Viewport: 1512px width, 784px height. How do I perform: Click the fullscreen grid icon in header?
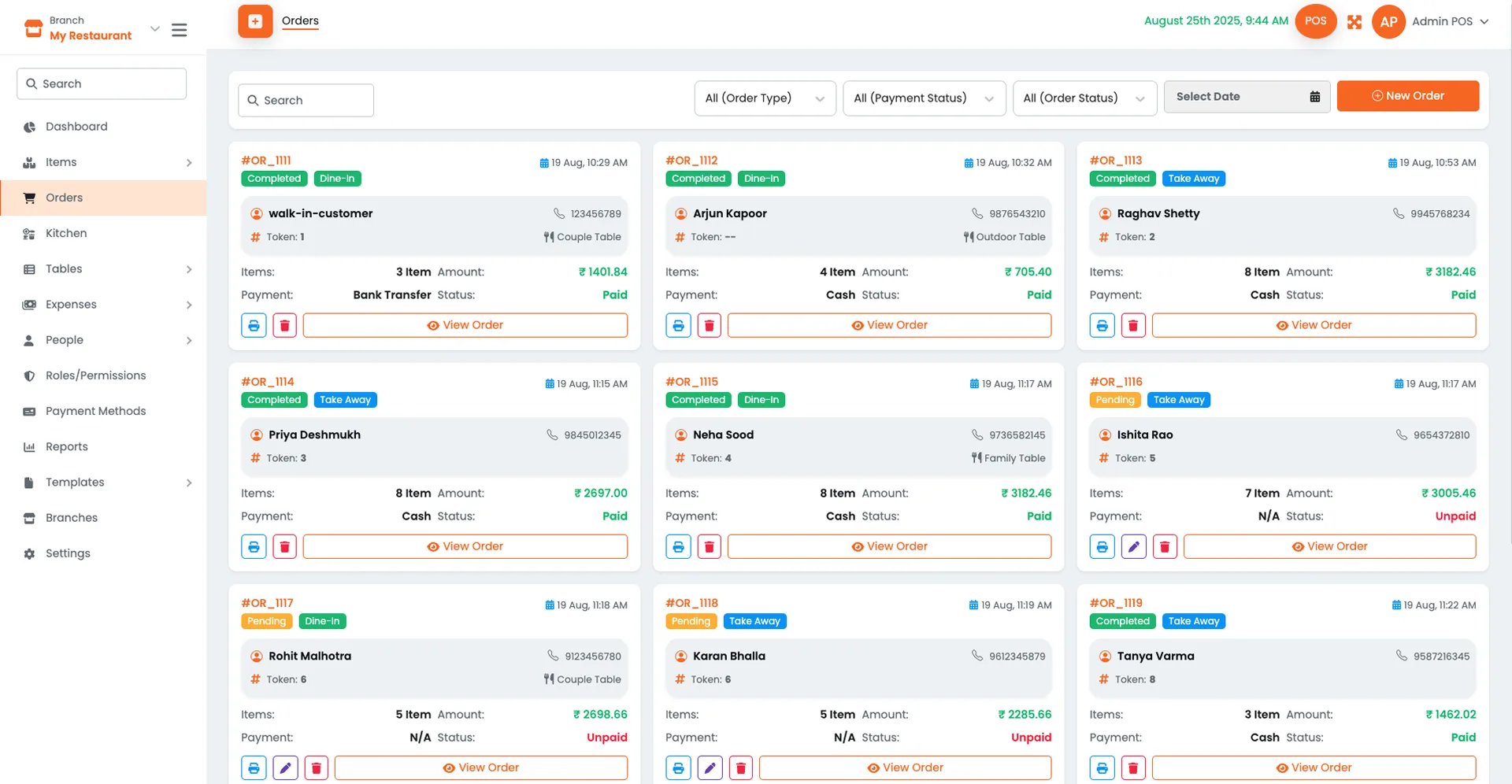[x=1354, y=22]
